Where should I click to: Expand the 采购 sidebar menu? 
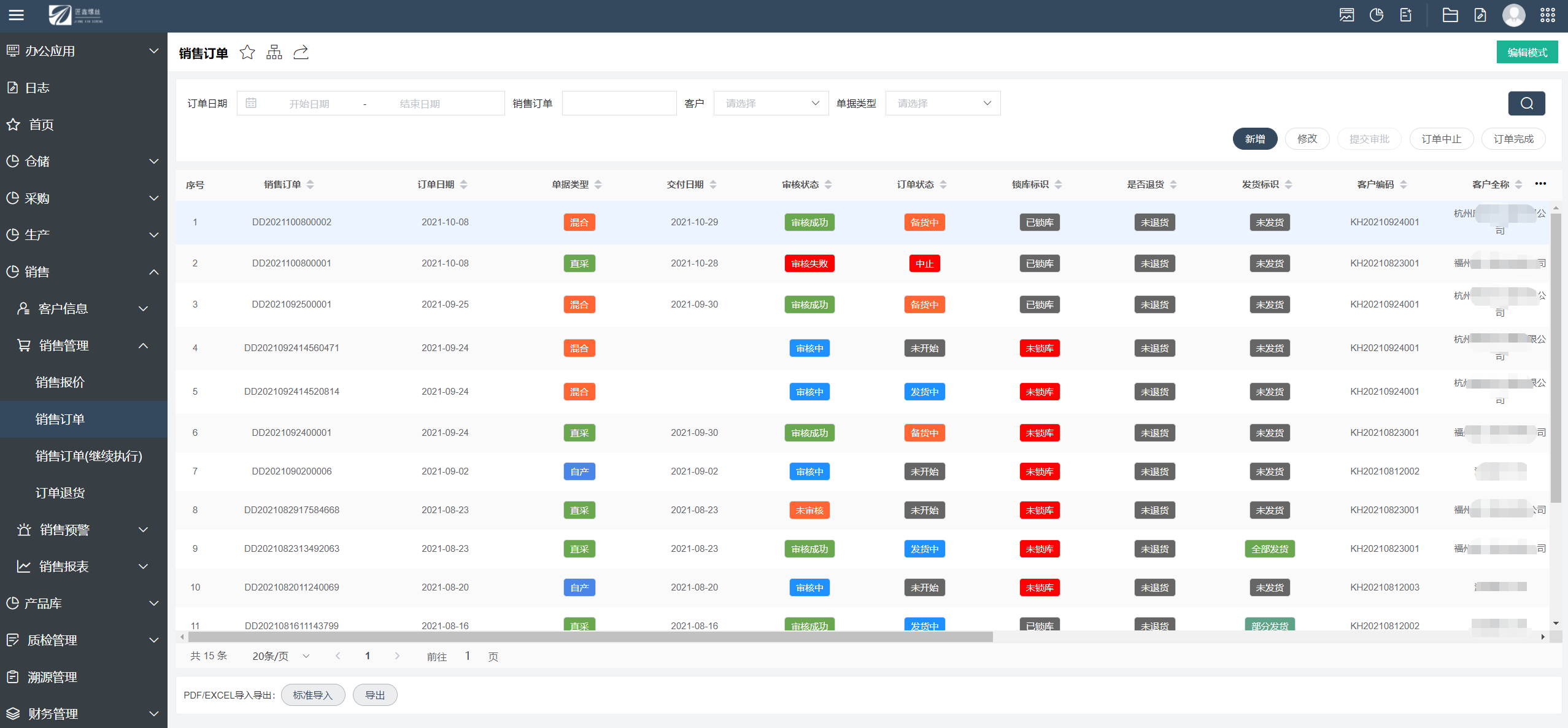coord(83,198)
